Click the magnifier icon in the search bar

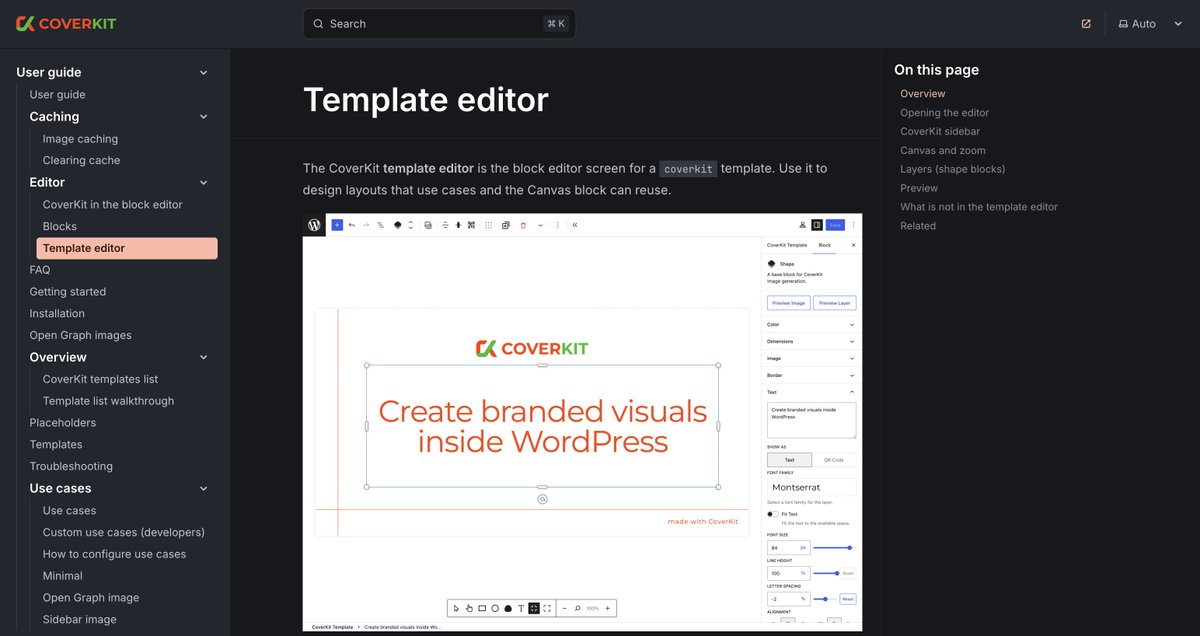318,24
